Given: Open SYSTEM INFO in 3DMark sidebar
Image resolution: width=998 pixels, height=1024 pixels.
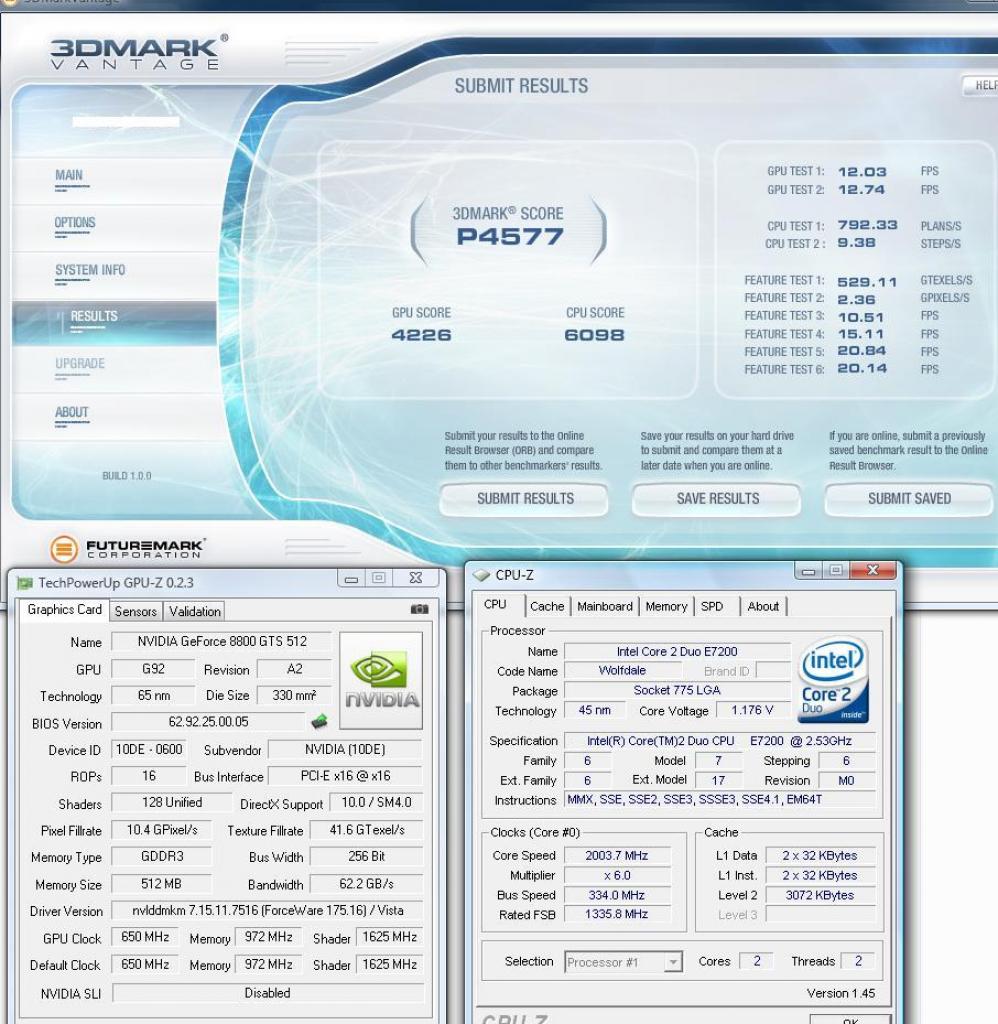Looking at the screenshot, I should click(89, 270).
